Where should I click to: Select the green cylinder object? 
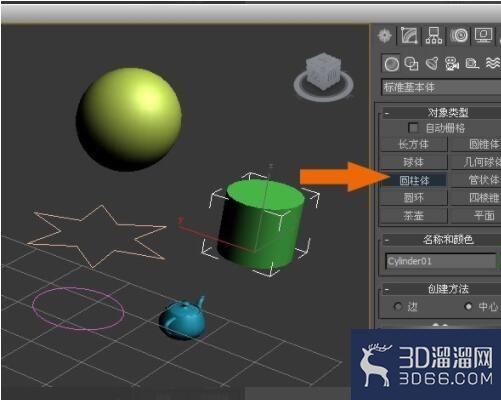pyautogui.click(x=262, y=225)
